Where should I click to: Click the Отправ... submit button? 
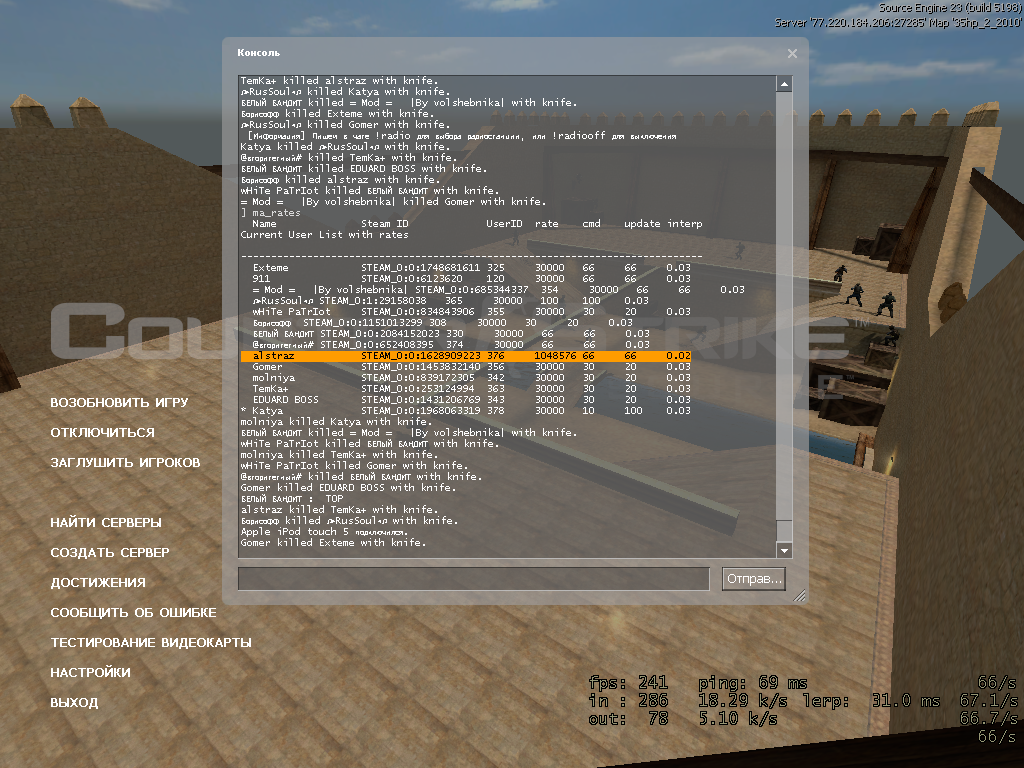[754, 579]
